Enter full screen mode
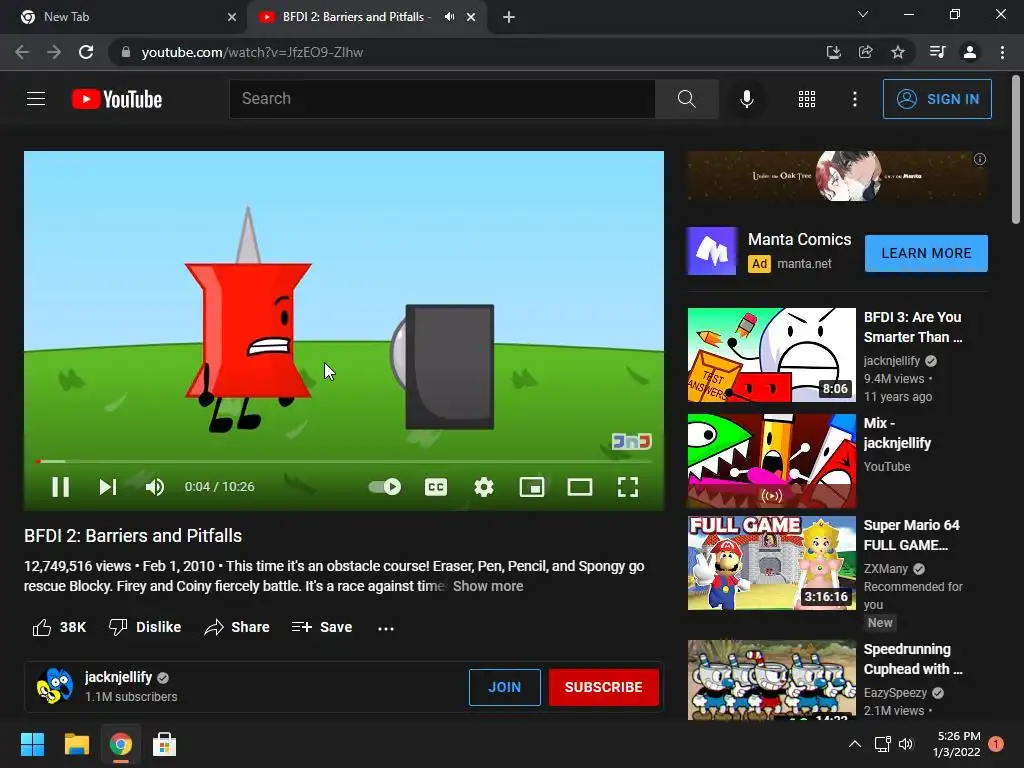Viewport: 1024px width, 768px height. pyautogui.click(x=628, y=487)
